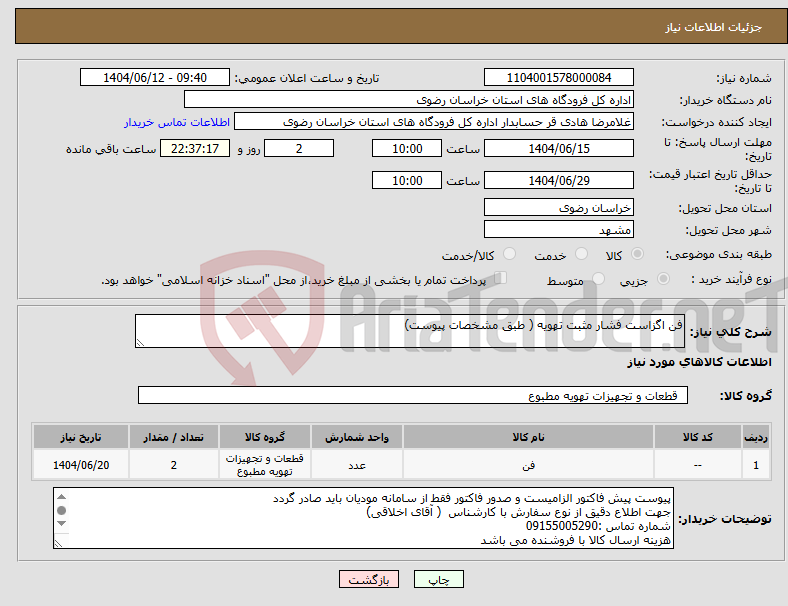This screenshot has width=788, height=606.
Task: Click the گروه کالا column header
Action: coord(265,437)
